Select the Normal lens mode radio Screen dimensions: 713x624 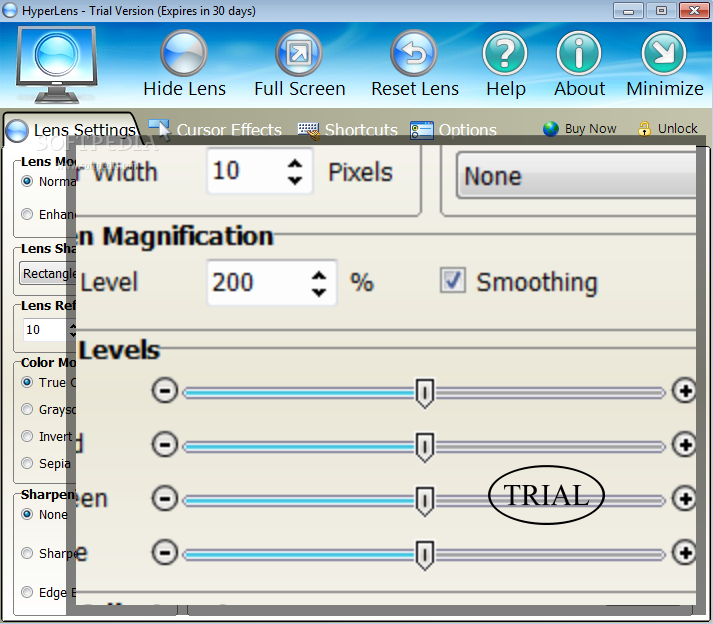coord(27,181)
